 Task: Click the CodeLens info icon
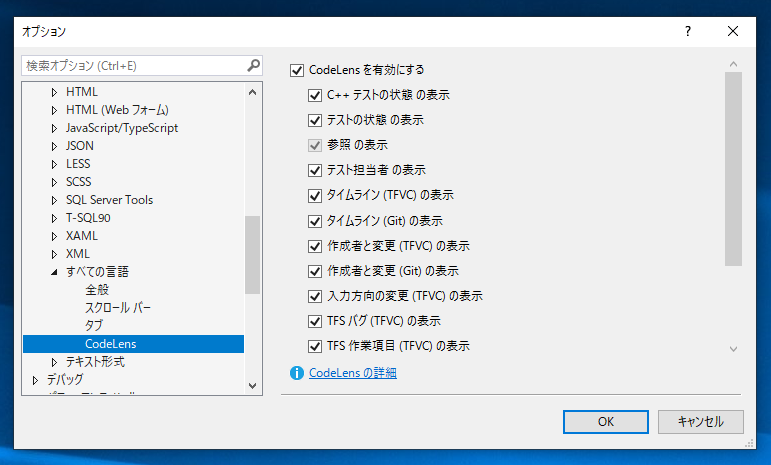[x=297, y=373]
